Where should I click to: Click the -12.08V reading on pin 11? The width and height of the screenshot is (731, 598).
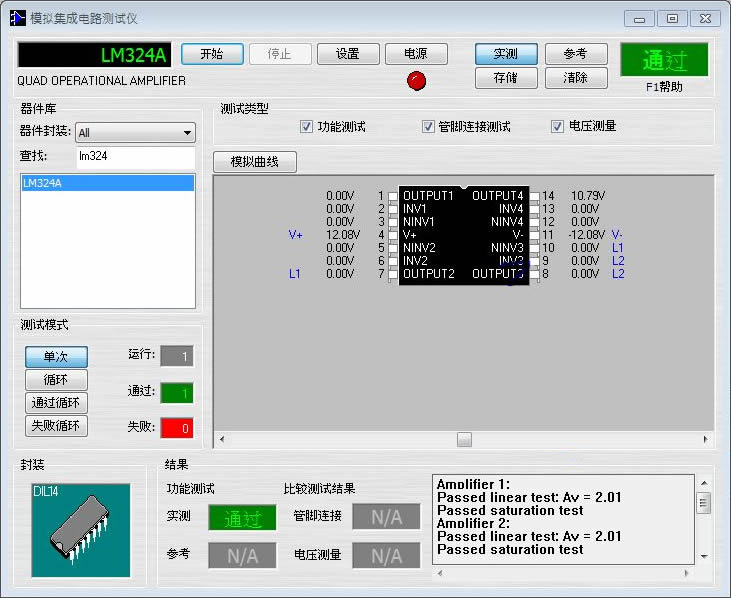point(586,235)
